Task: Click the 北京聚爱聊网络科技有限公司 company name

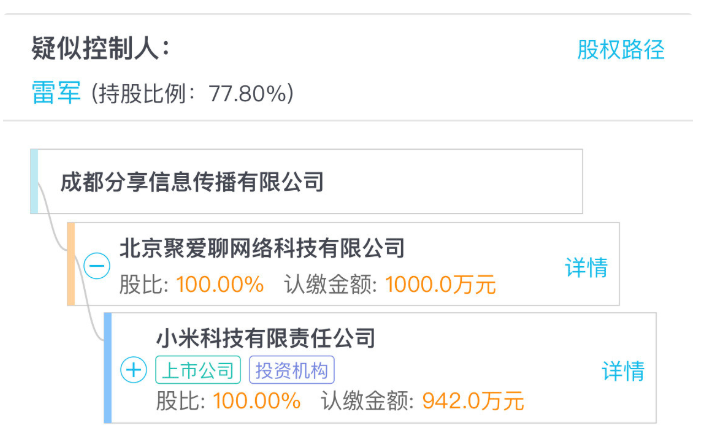Action: pos(262,247)
